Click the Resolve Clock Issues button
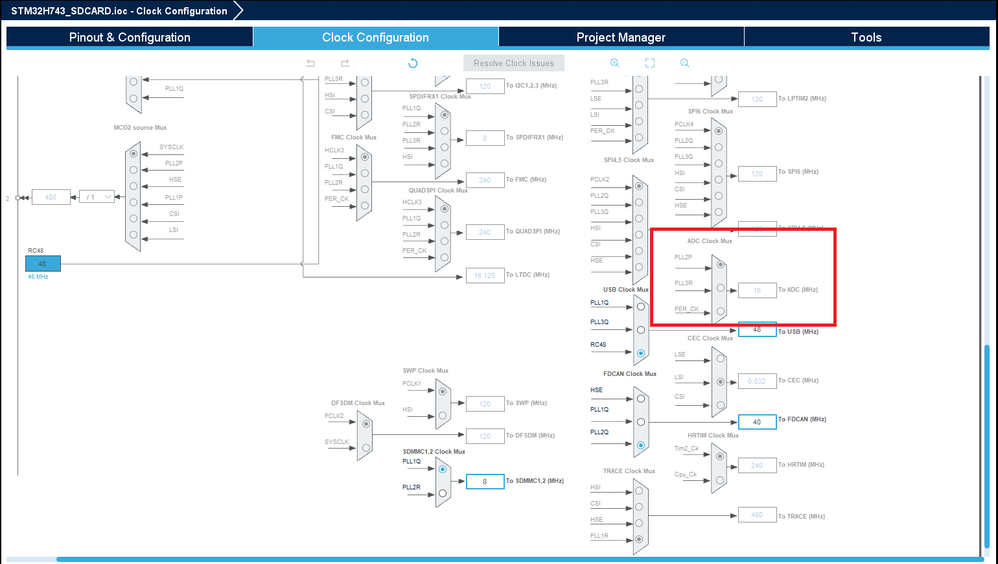Image resolution: width=998 pixels, height=564 pixels. pos(514,63)
